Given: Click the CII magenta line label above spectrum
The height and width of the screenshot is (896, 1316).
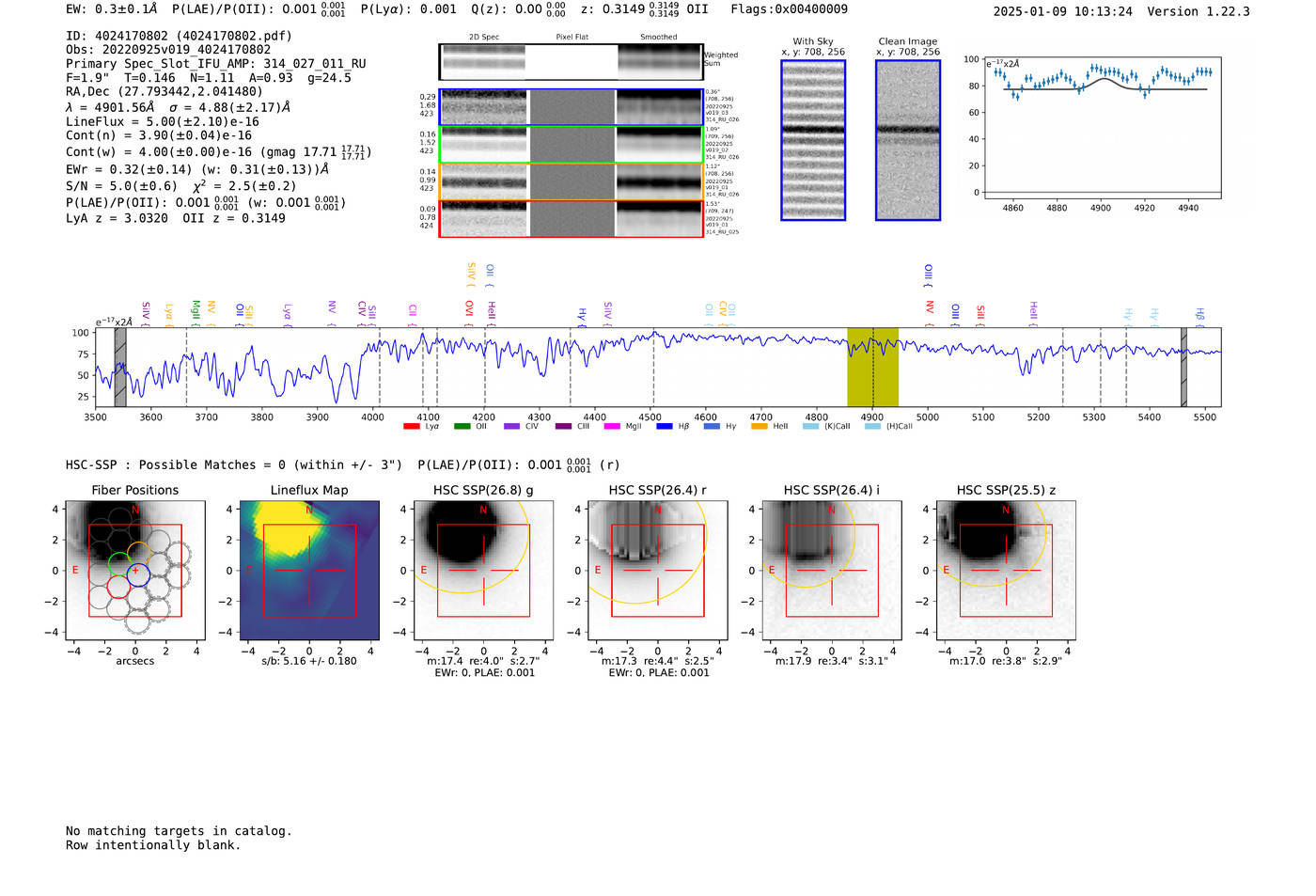Looking at the screenshot, I should pyautogui.click(x=412, y=313).
